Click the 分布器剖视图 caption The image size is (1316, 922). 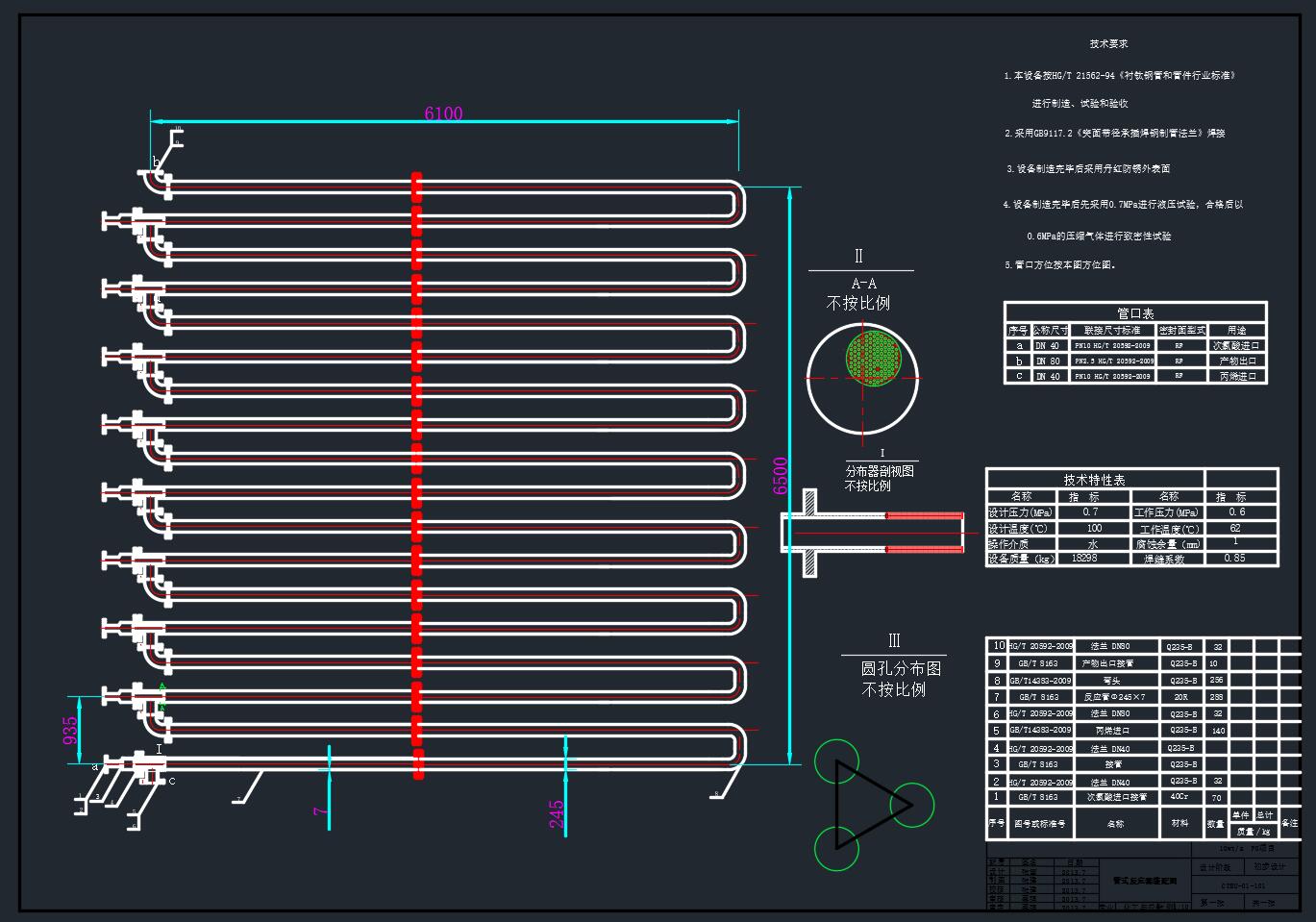[x=880, y=471]
